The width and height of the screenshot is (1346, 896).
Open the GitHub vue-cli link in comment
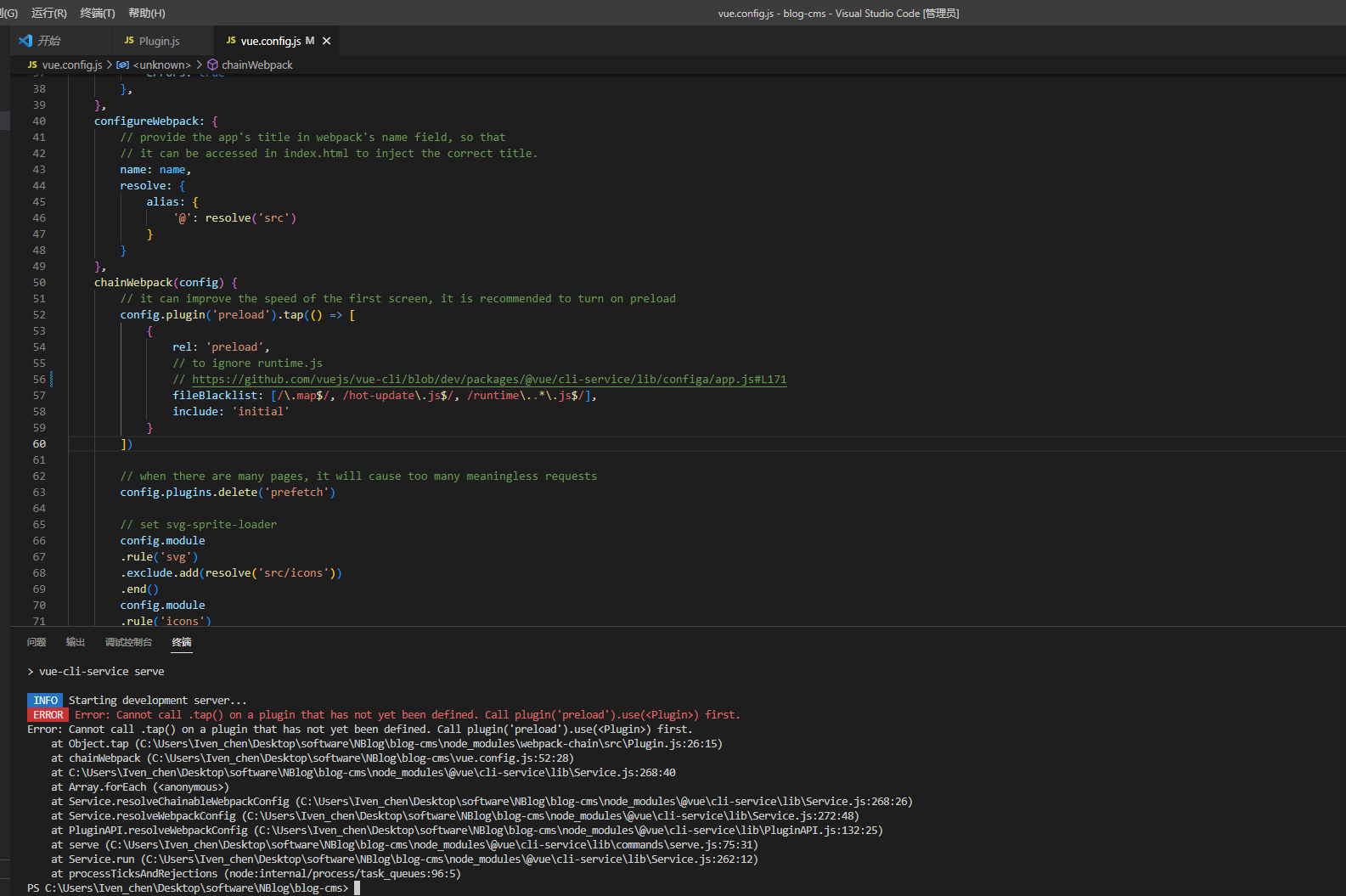[x=488, y=380]
